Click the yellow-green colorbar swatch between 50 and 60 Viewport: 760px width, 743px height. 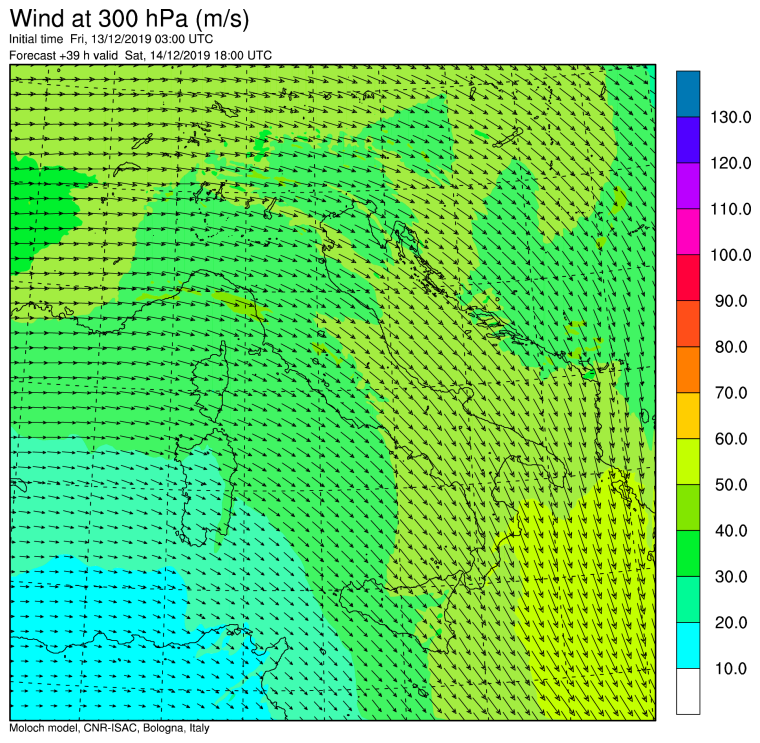click(688, 461)
